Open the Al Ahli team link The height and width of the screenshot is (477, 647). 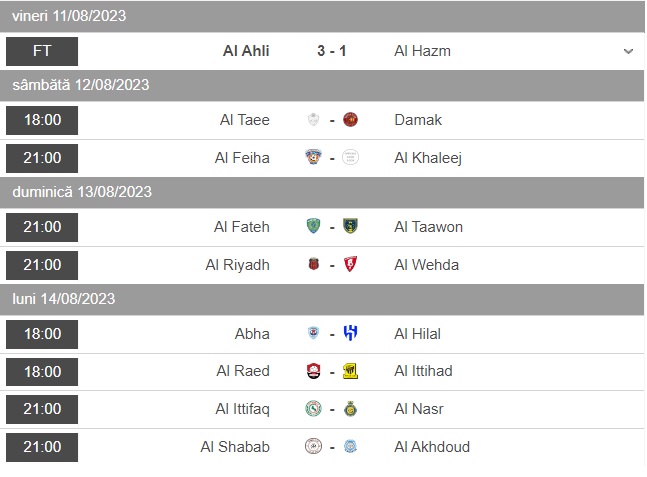tap(246, 51)
